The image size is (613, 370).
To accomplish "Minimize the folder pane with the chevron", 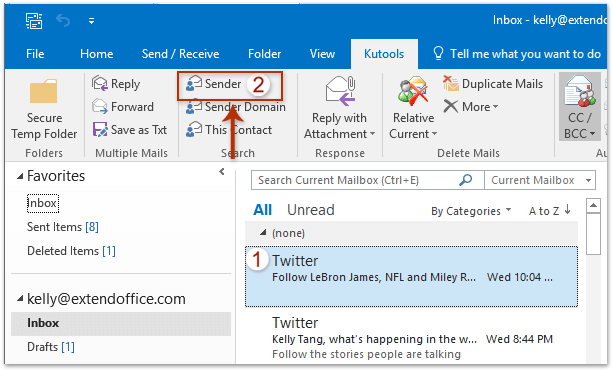I will (x=222, y=171).
